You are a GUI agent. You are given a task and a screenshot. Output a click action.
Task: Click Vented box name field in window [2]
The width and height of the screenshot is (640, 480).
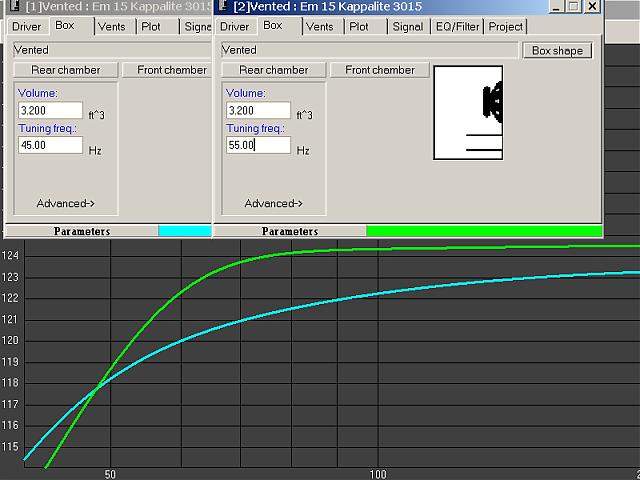point(370,50)
